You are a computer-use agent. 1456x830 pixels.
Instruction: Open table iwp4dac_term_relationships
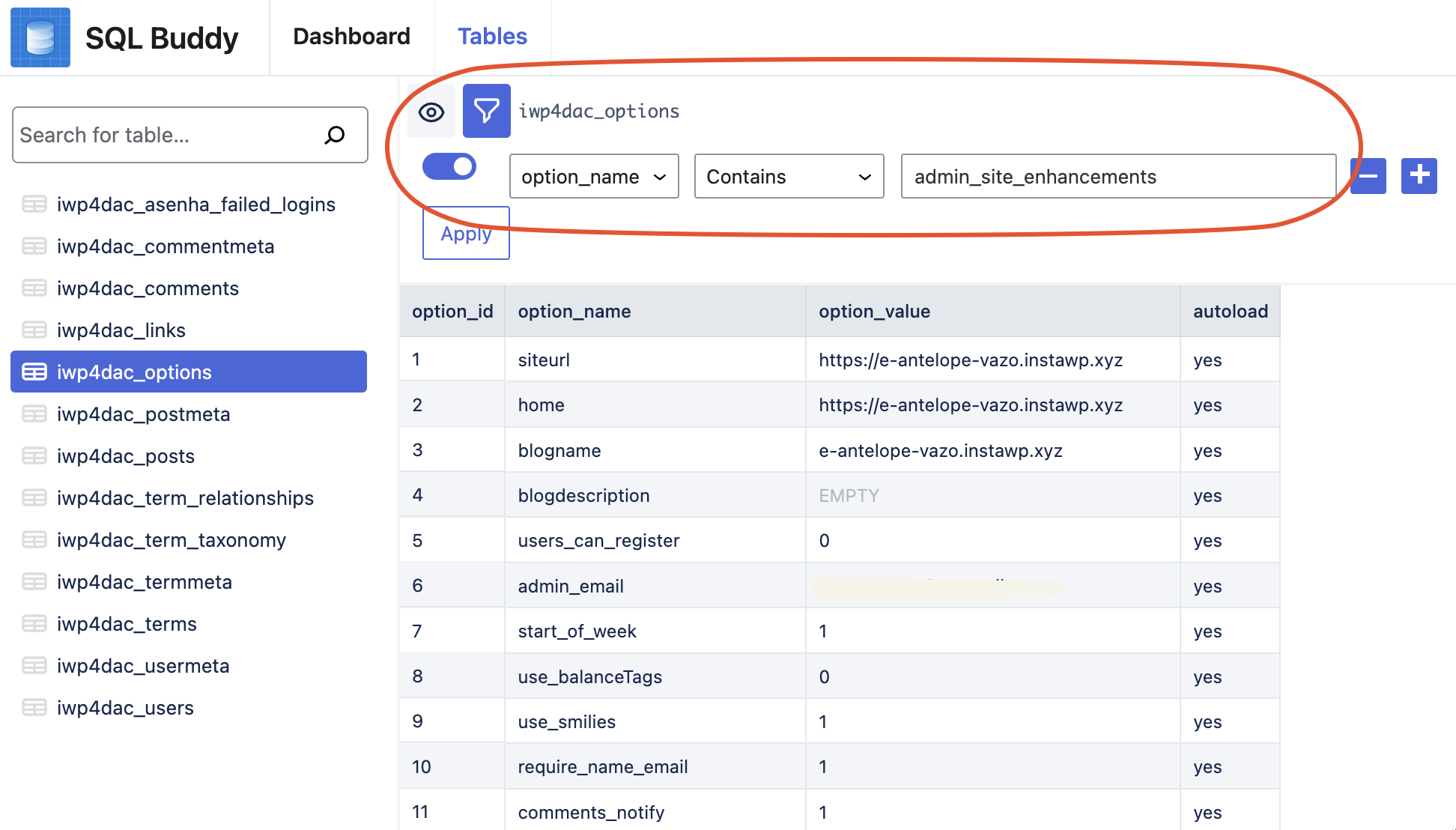click(x=189, y=497)
